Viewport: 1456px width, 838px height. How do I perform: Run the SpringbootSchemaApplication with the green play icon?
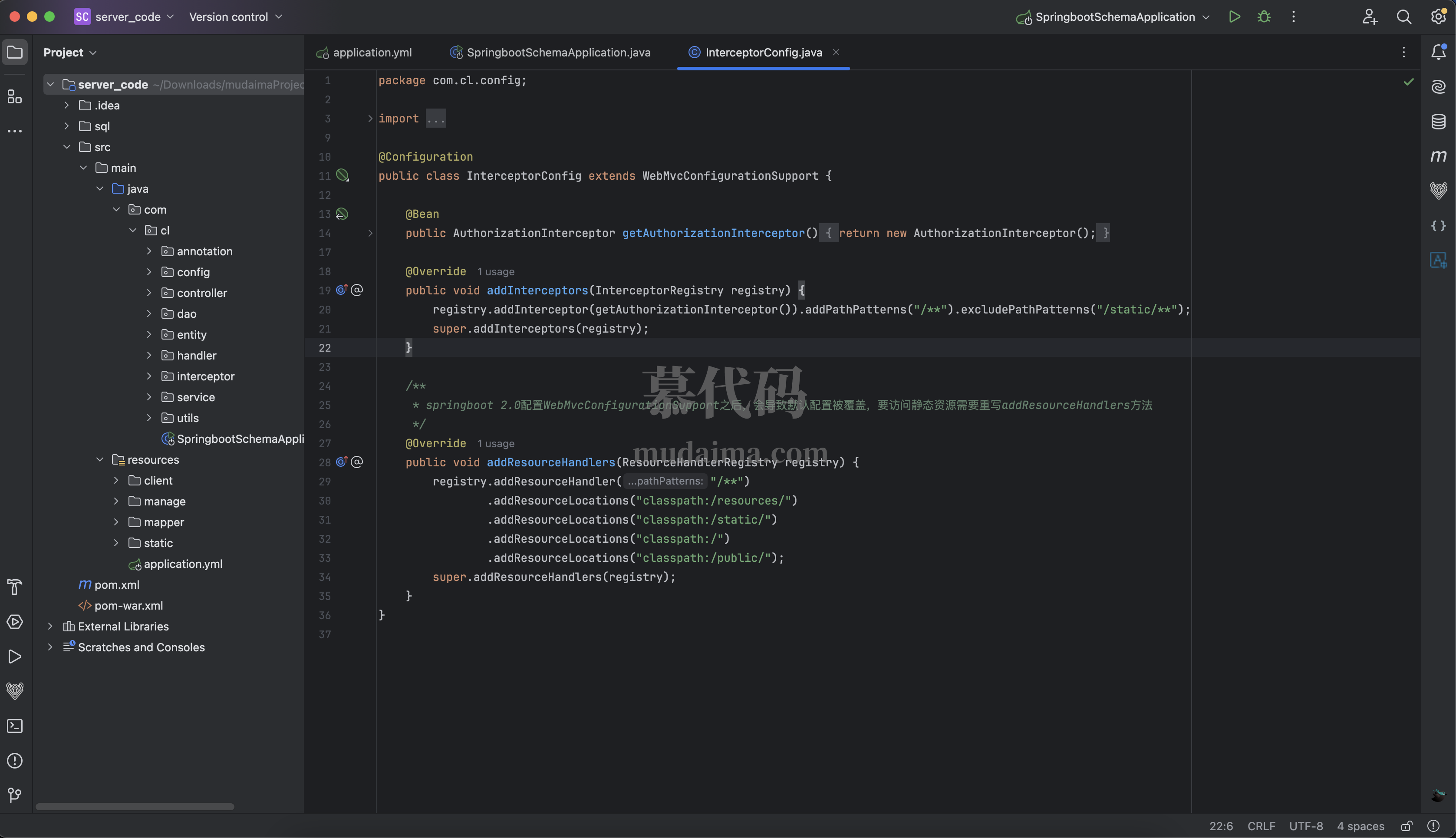[1235, 16]
